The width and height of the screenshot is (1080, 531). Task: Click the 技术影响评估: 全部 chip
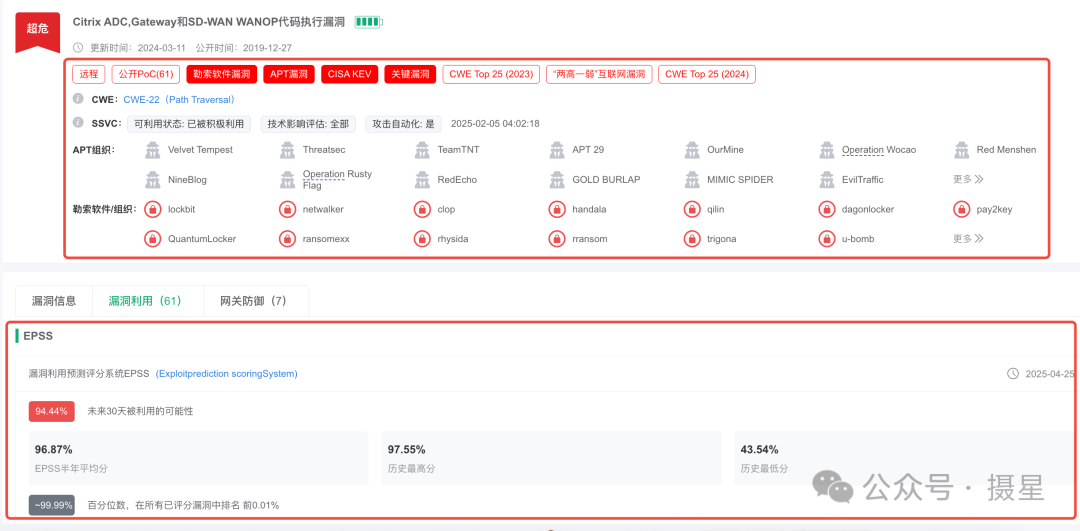pyautogui.click(x=308, y=124)
